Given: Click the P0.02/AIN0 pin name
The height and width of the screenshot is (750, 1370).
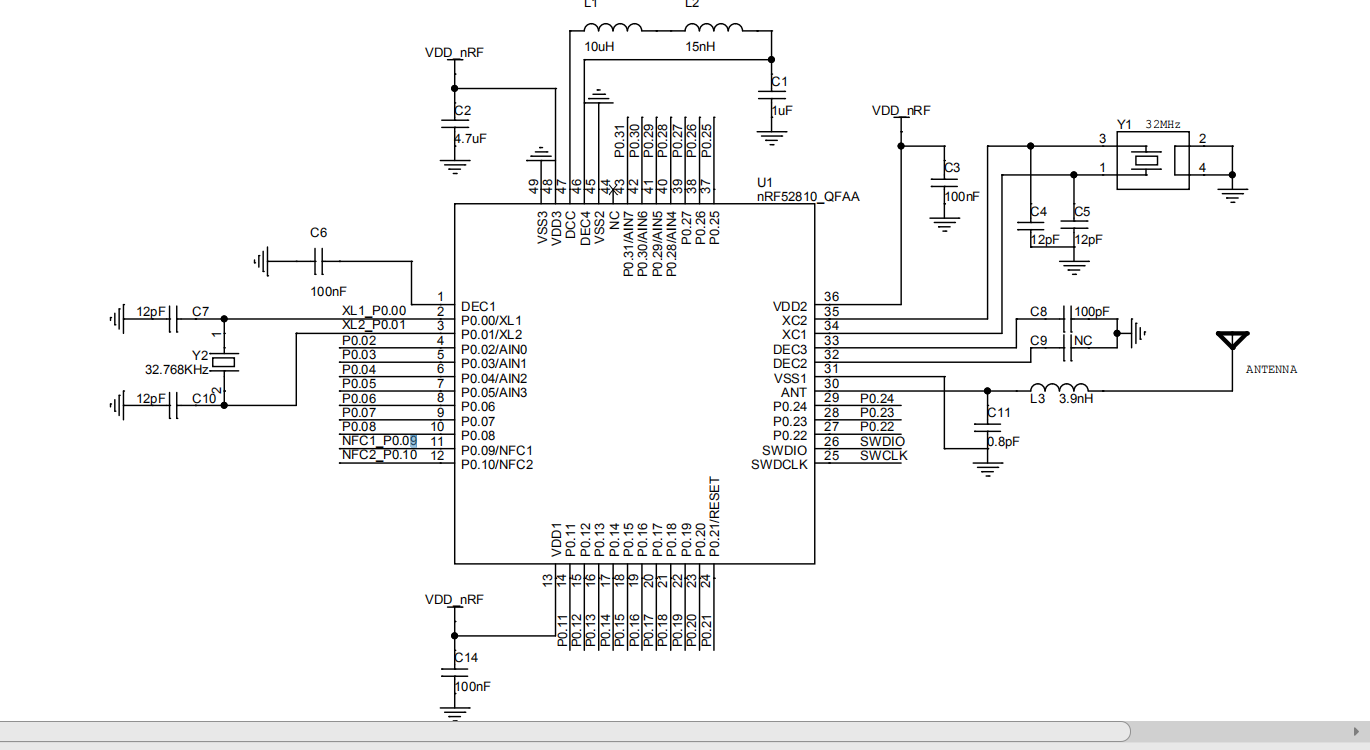Looking at the screenshot, I should coord(494,349).
